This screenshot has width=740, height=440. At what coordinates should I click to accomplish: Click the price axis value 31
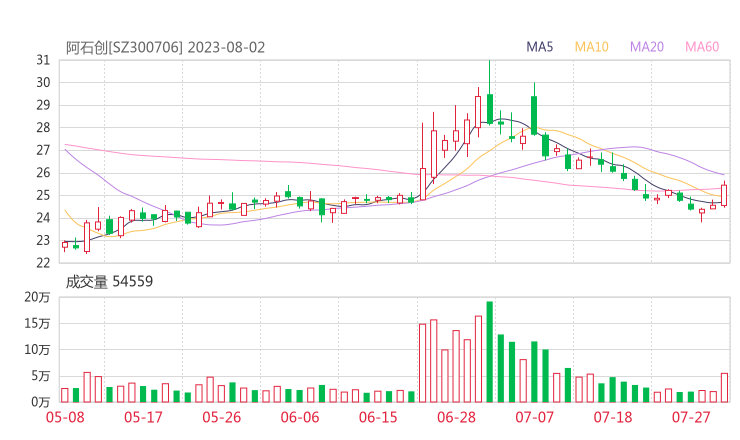point(43,60)
